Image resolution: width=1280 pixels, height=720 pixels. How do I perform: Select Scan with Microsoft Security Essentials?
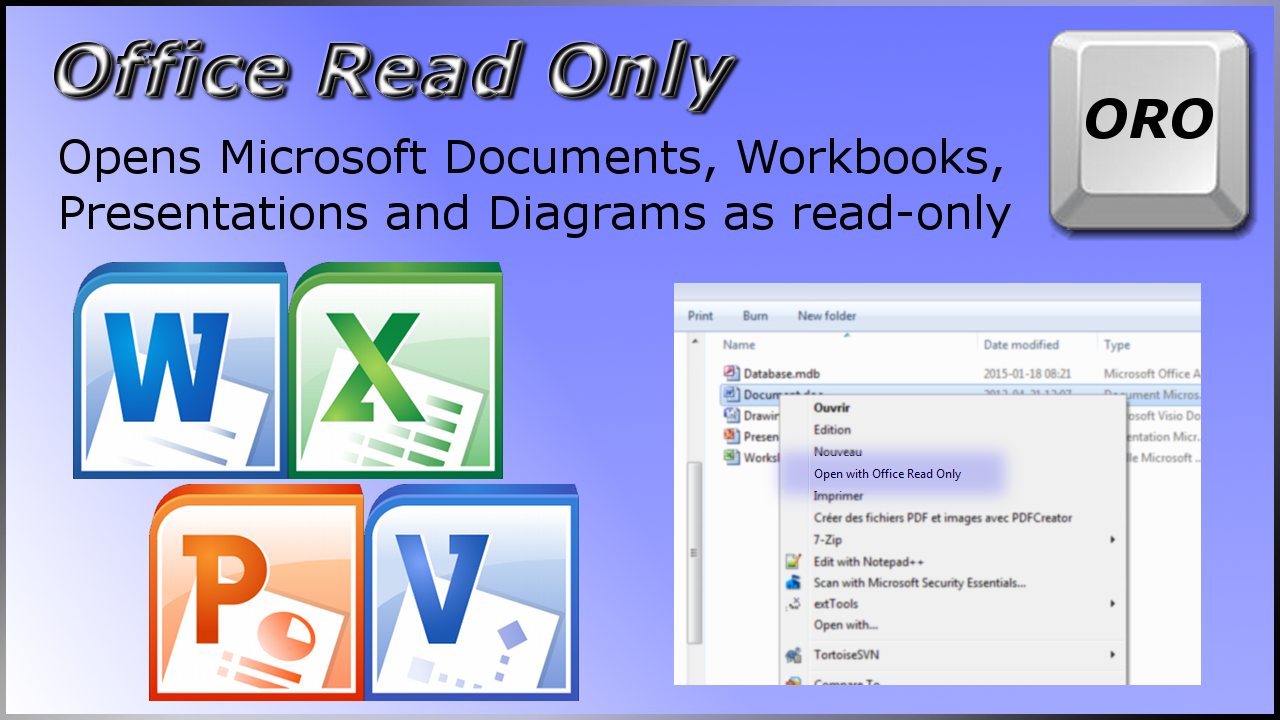click(x=920, y=583)
